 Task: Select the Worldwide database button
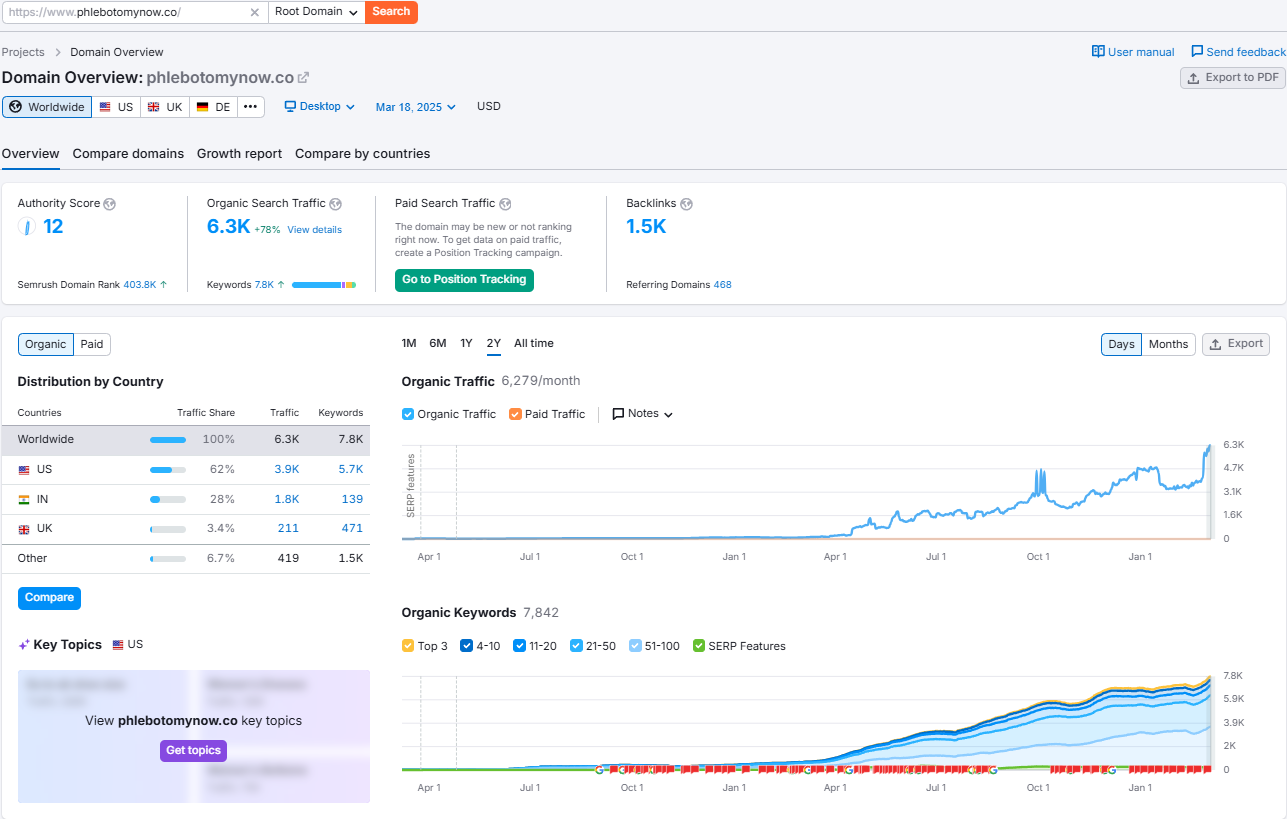coord(47,107)
